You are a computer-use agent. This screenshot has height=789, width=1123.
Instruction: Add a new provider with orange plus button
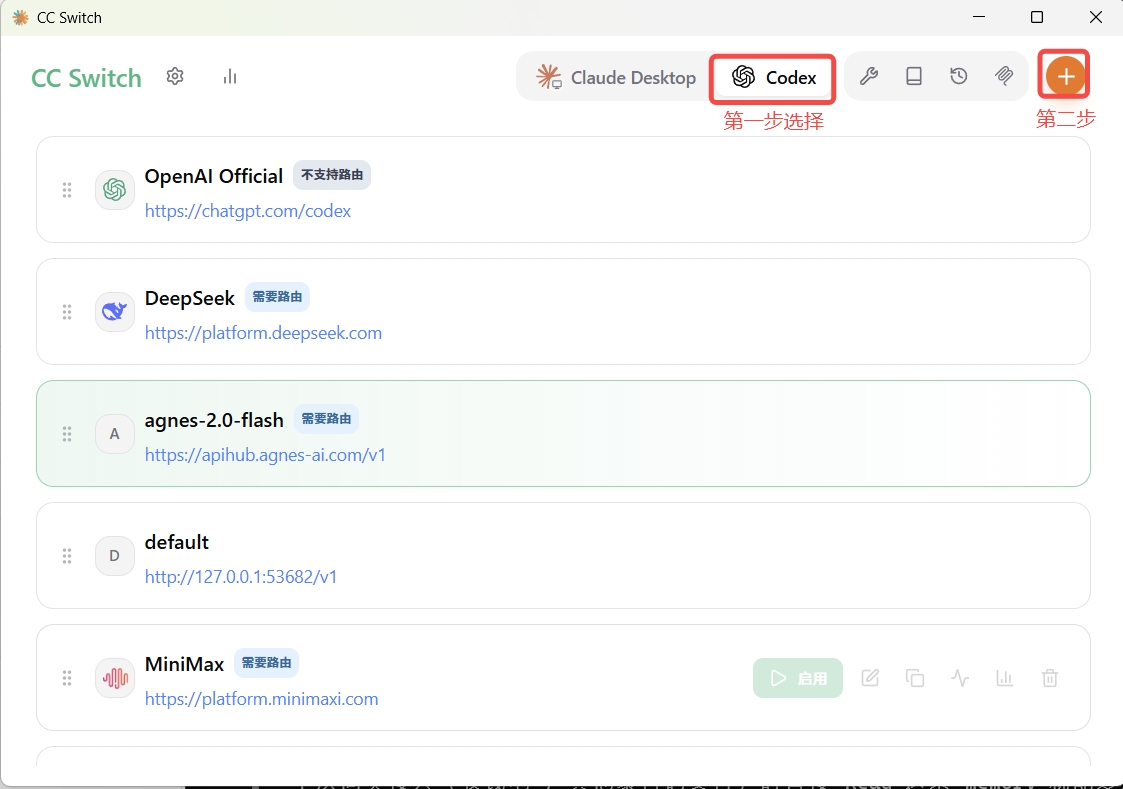(x=1065, y=76)
